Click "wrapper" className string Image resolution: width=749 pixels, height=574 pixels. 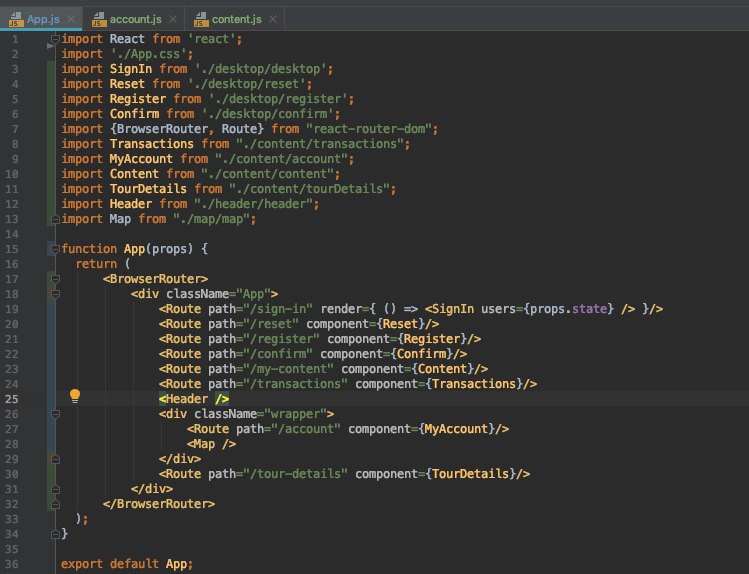(x=296, y=414)
